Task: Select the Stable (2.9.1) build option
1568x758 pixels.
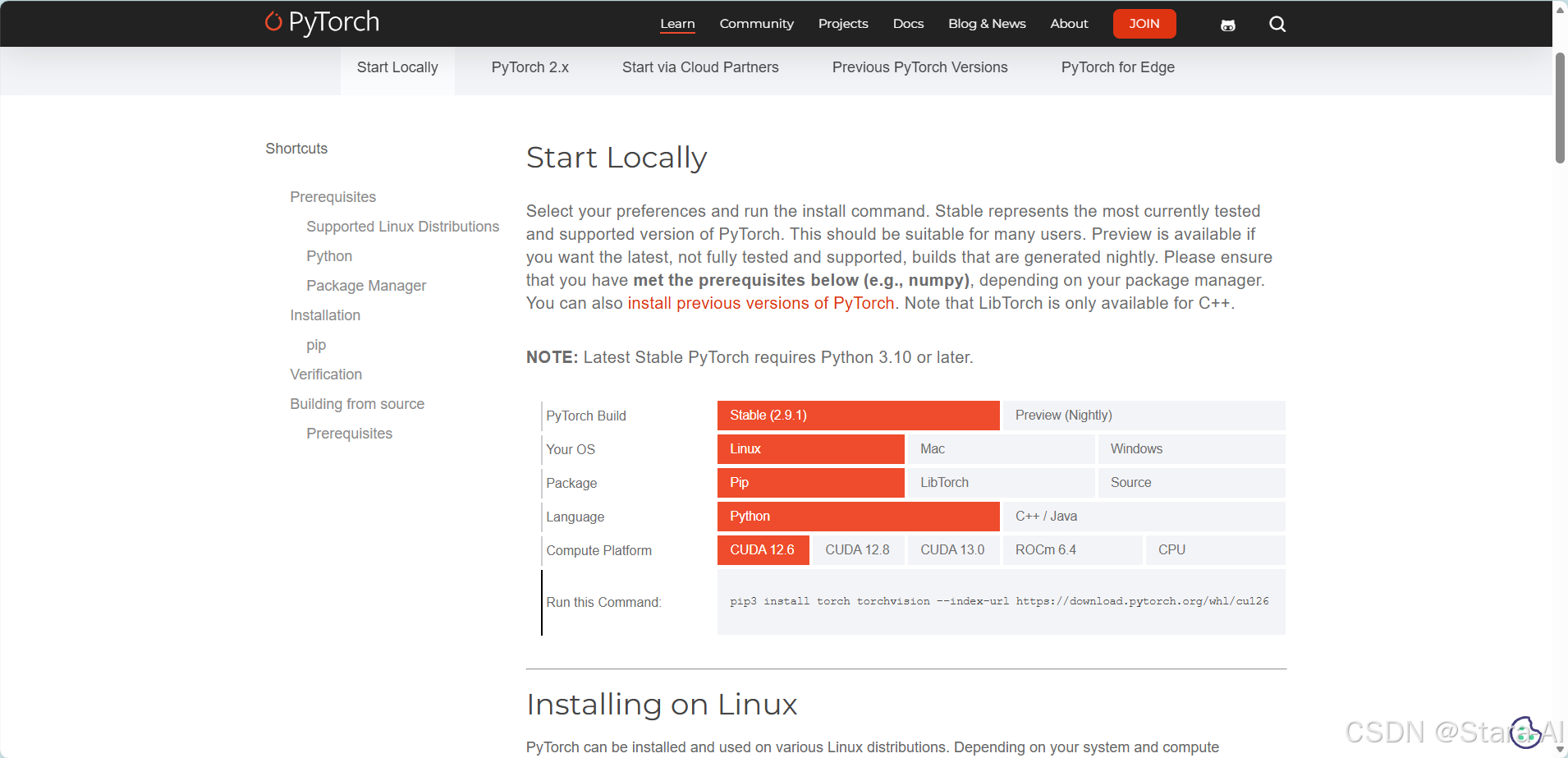Action: tap(858, 416)
